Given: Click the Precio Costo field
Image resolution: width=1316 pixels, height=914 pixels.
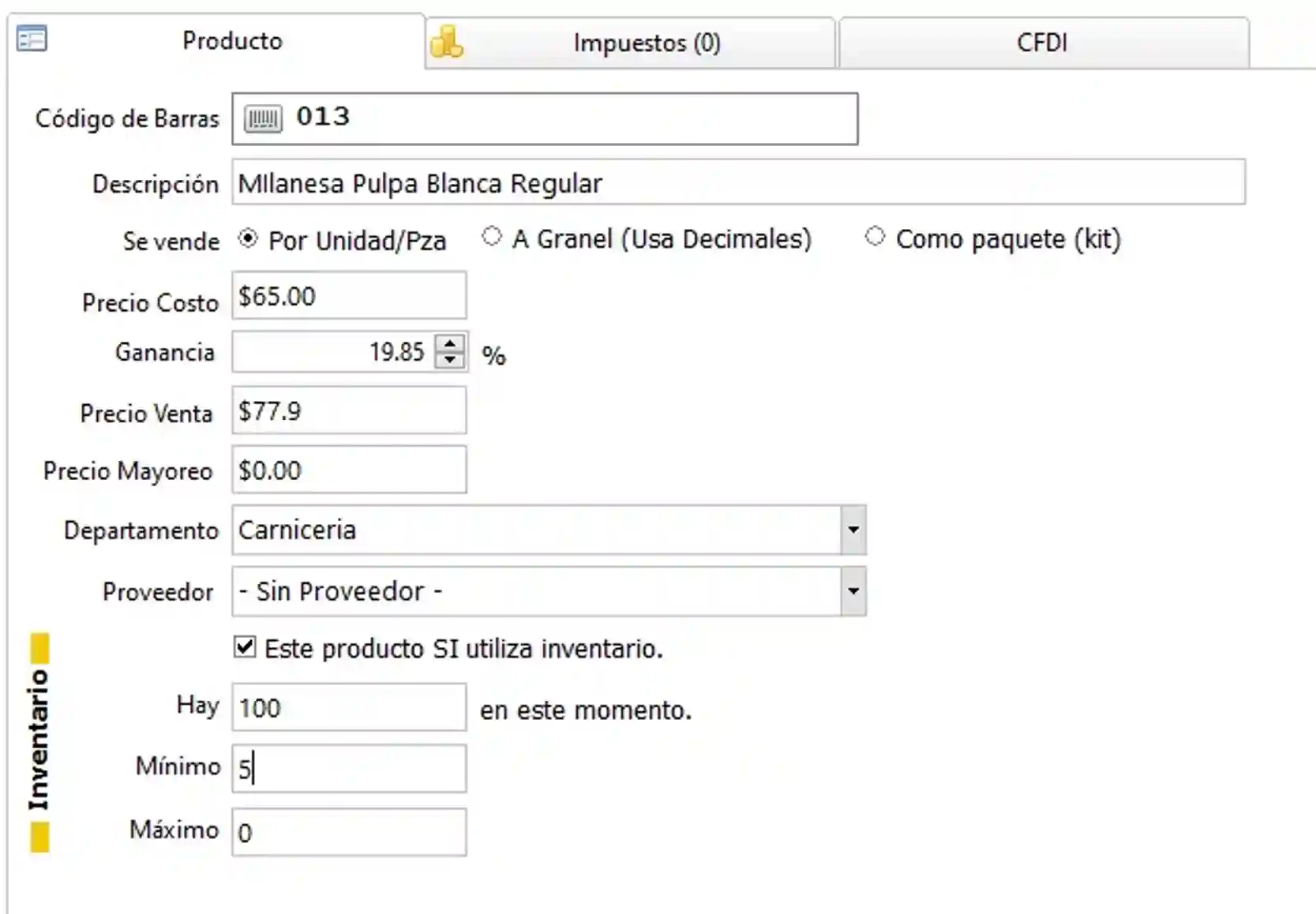Looking at the screenshot, I should [347, 295].
